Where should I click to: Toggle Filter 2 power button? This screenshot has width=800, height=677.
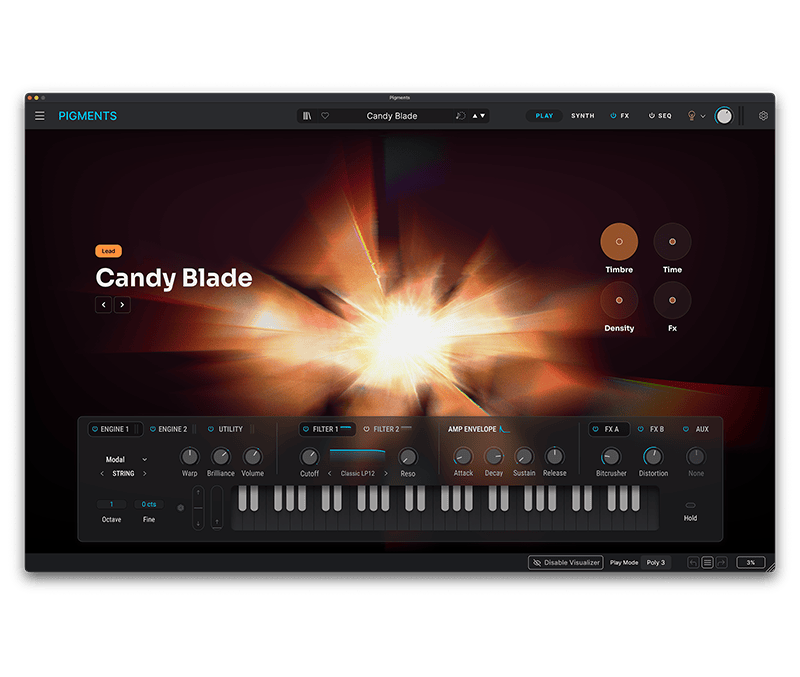[x=366, y=429]
